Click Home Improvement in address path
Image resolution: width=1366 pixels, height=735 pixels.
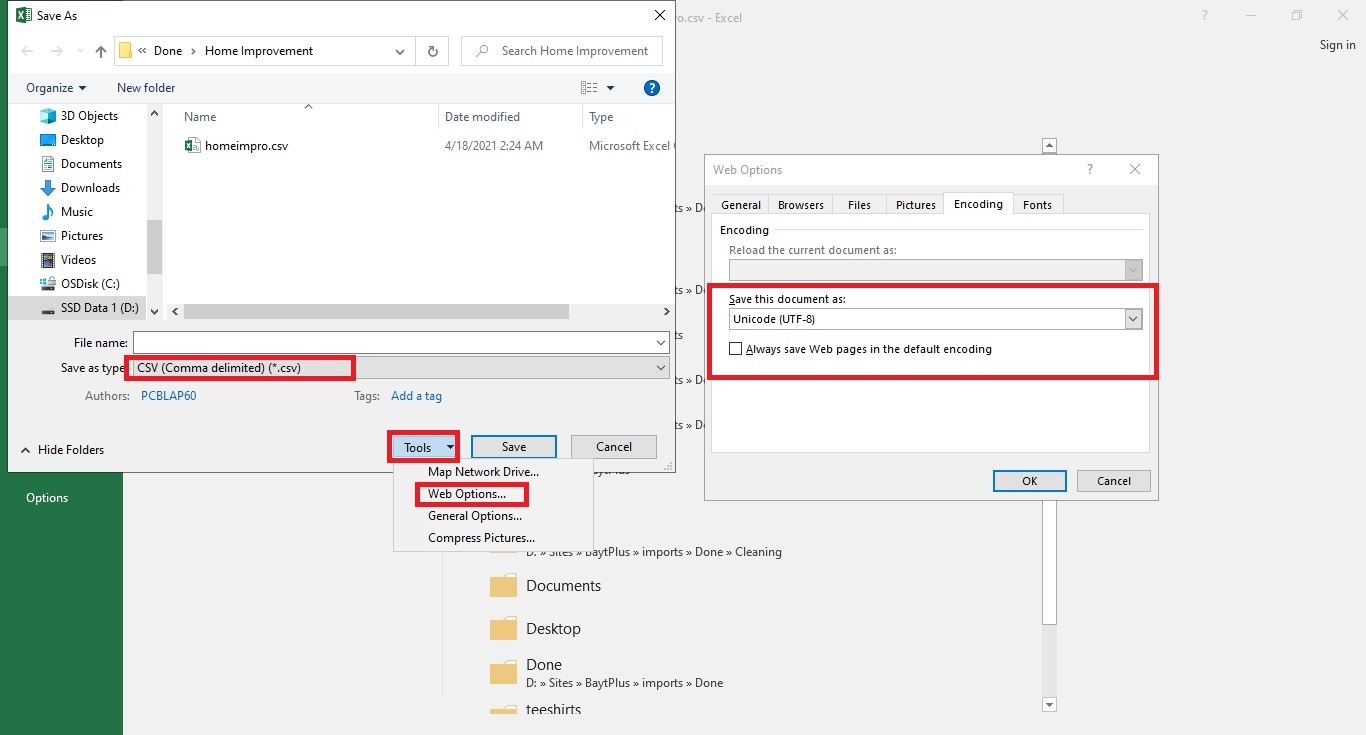[x=259, y=51]
